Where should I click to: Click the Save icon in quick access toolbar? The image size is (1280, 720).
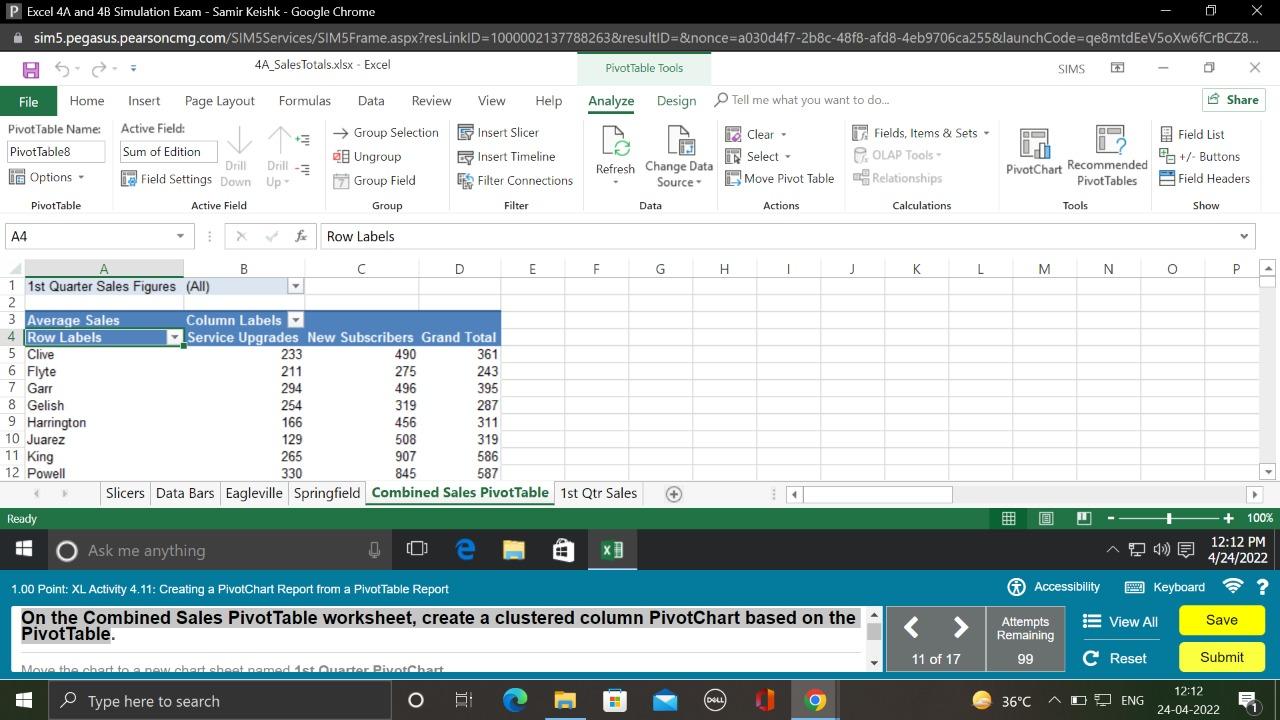click(x=30, y=69)
